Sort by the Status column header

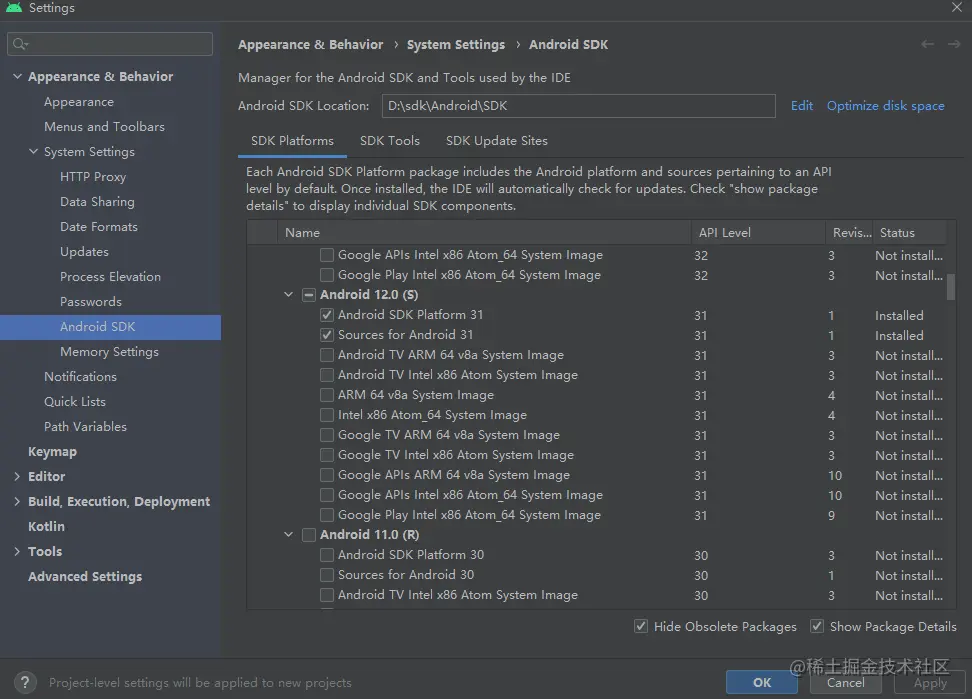909,232
